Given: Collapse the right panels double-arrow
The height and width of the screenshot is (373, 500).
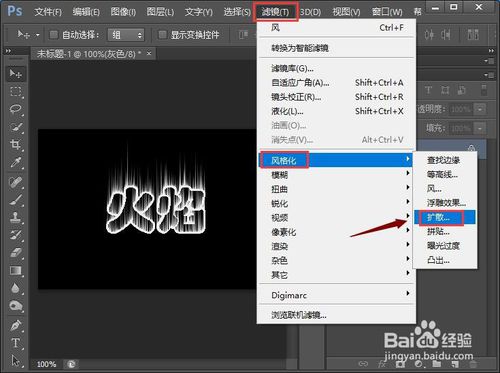Looking at the screenshot, I should pyautogui.click(x=491, y=51).
